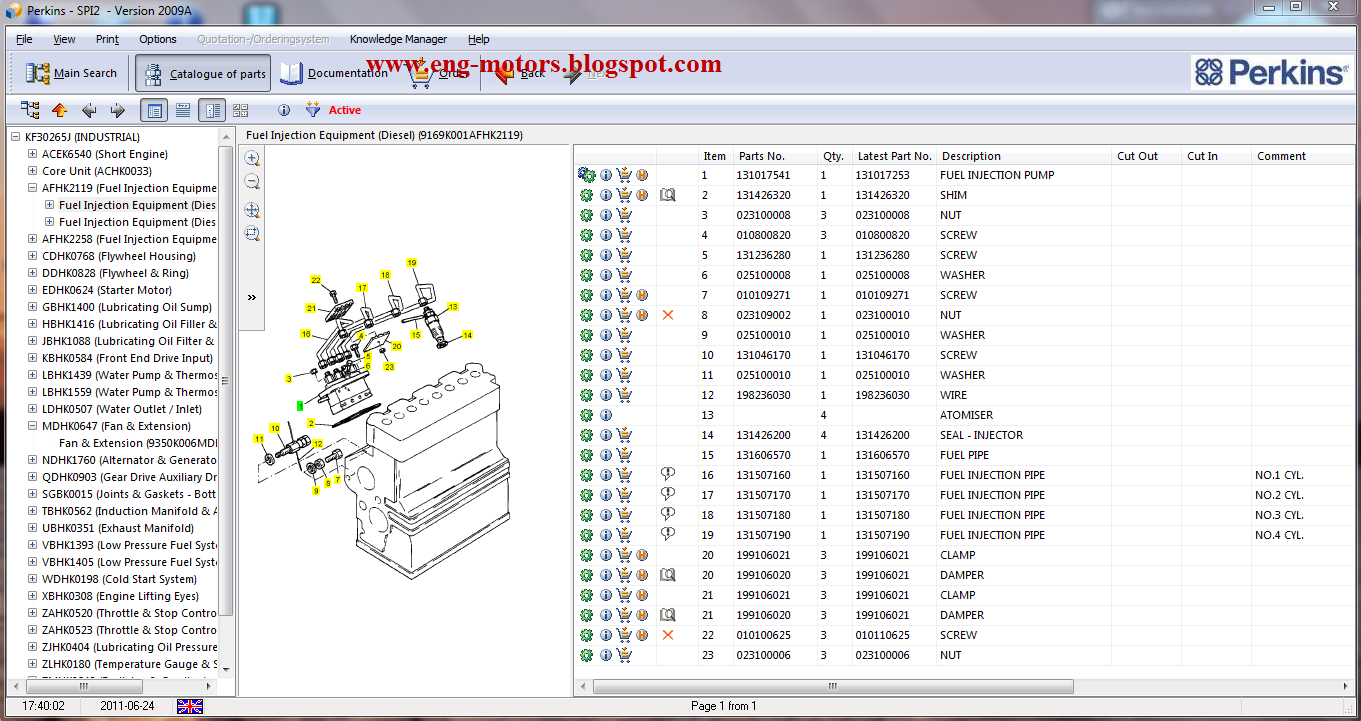Click the small right-arrow next icon

118,110
